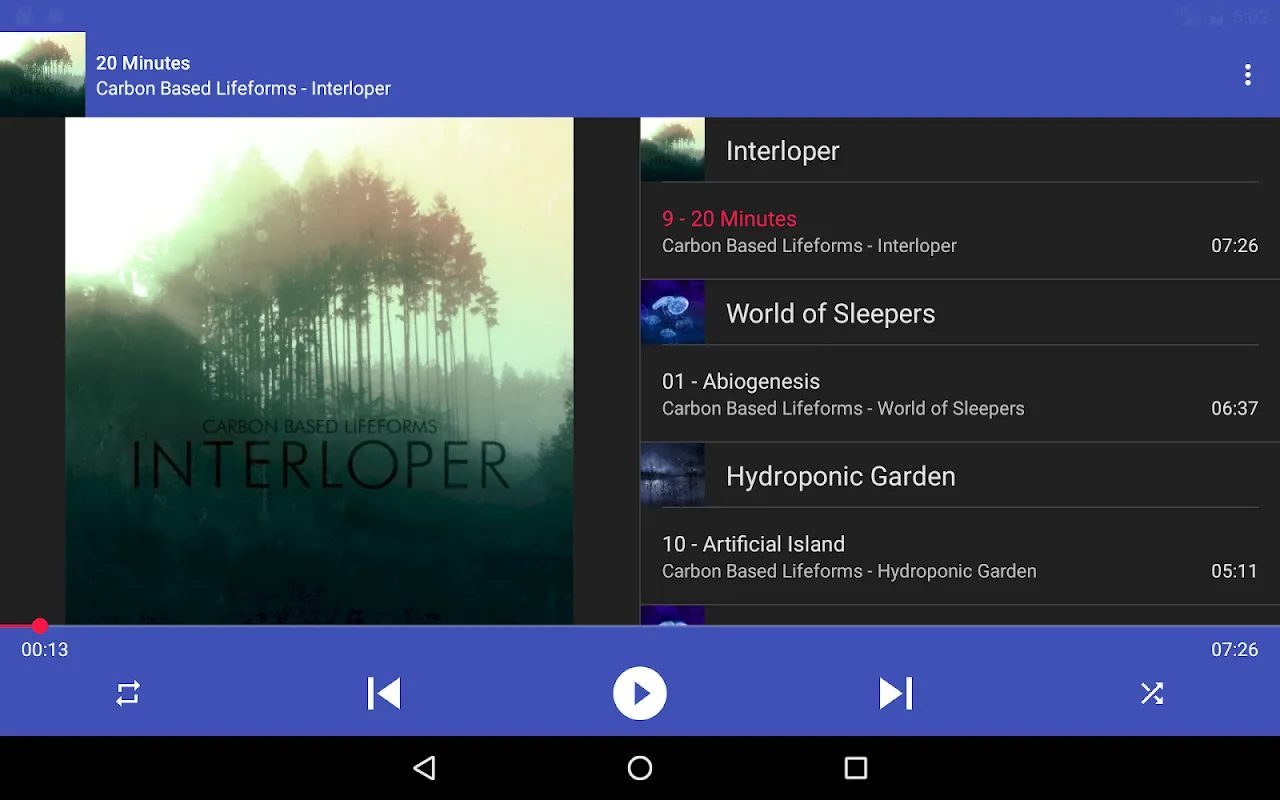Skip to previous track
The image size is (1280, 800).
click(x=384, y=693)
